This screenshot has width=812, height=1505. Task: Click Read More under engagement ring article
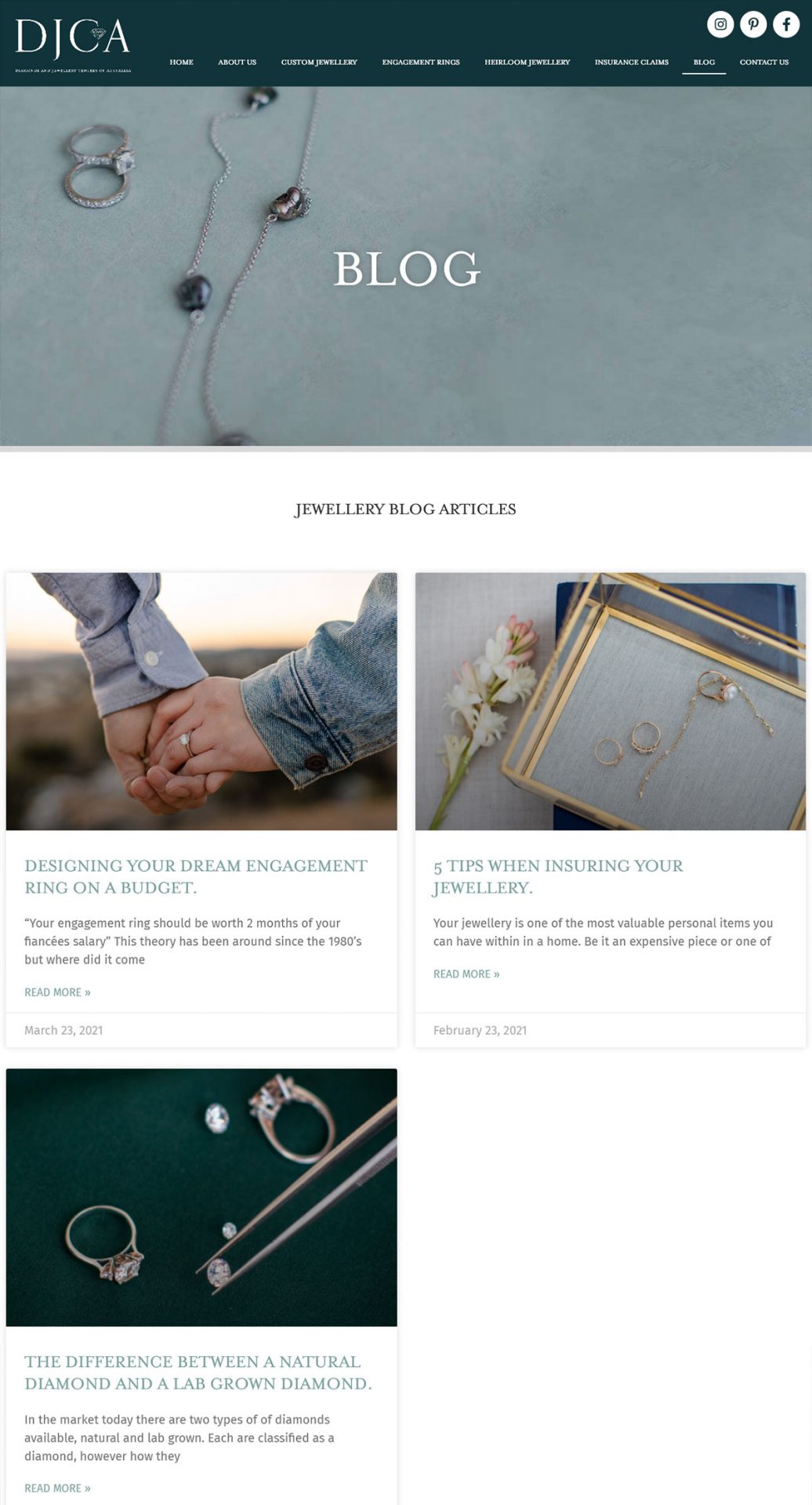click(x=57, y=992)
